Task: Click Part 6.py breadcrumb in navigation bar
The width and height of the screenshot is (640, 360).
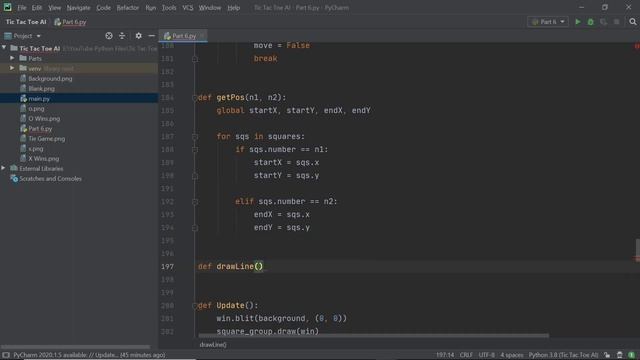Action: tap(70, 22)
